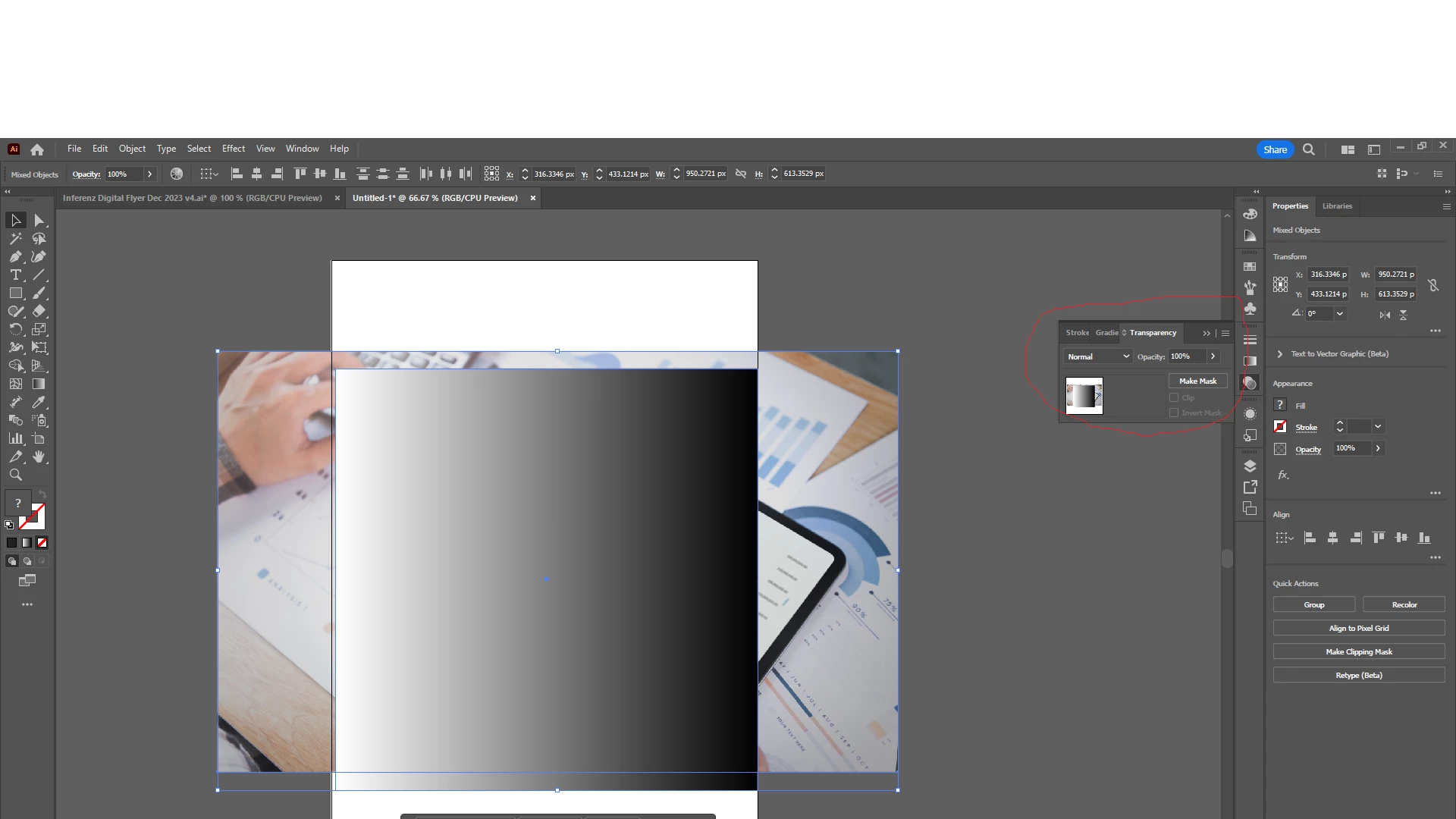This screenshot has width=1456, height=819.
Task: Select the Direct Selection tool
Action: (x=39, y=221)
